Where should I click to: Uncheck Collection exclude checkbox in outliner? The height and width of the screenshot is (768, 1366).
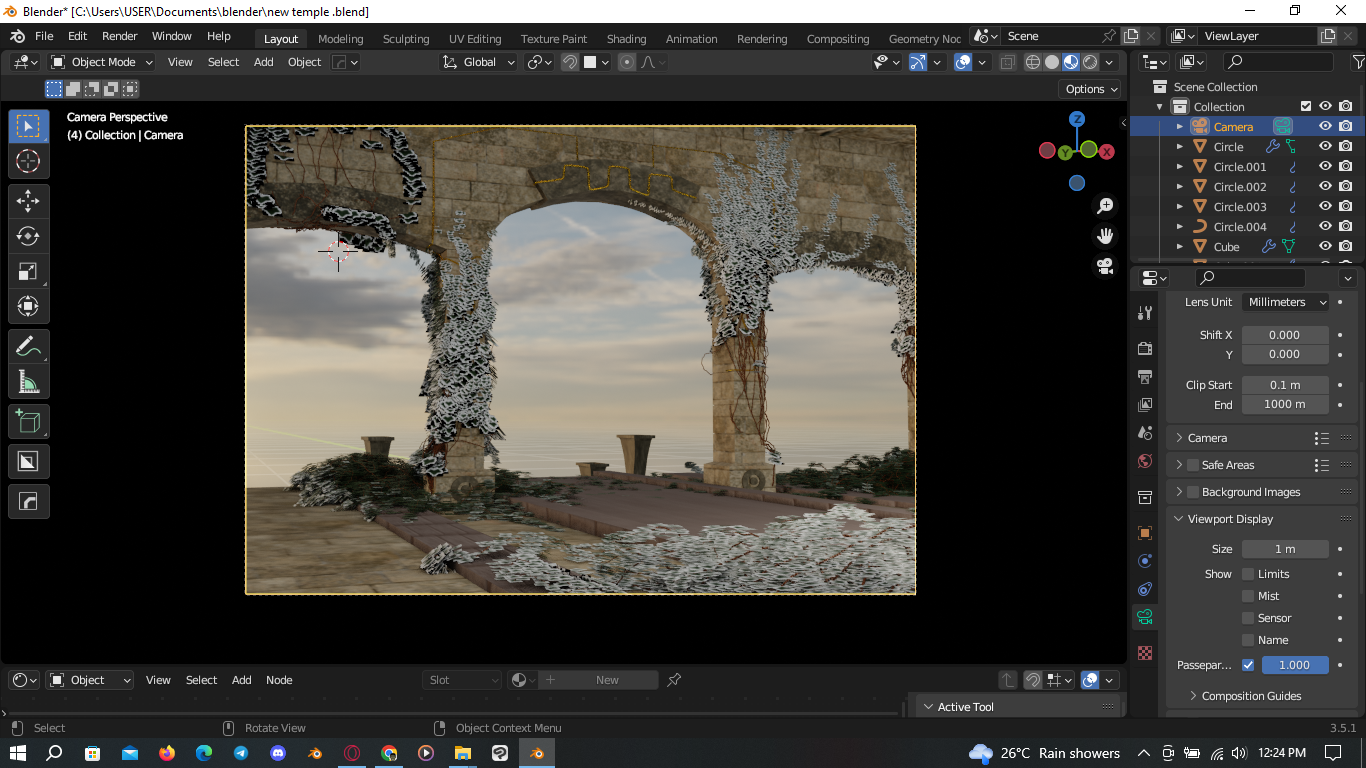[x=1305, y=107]
